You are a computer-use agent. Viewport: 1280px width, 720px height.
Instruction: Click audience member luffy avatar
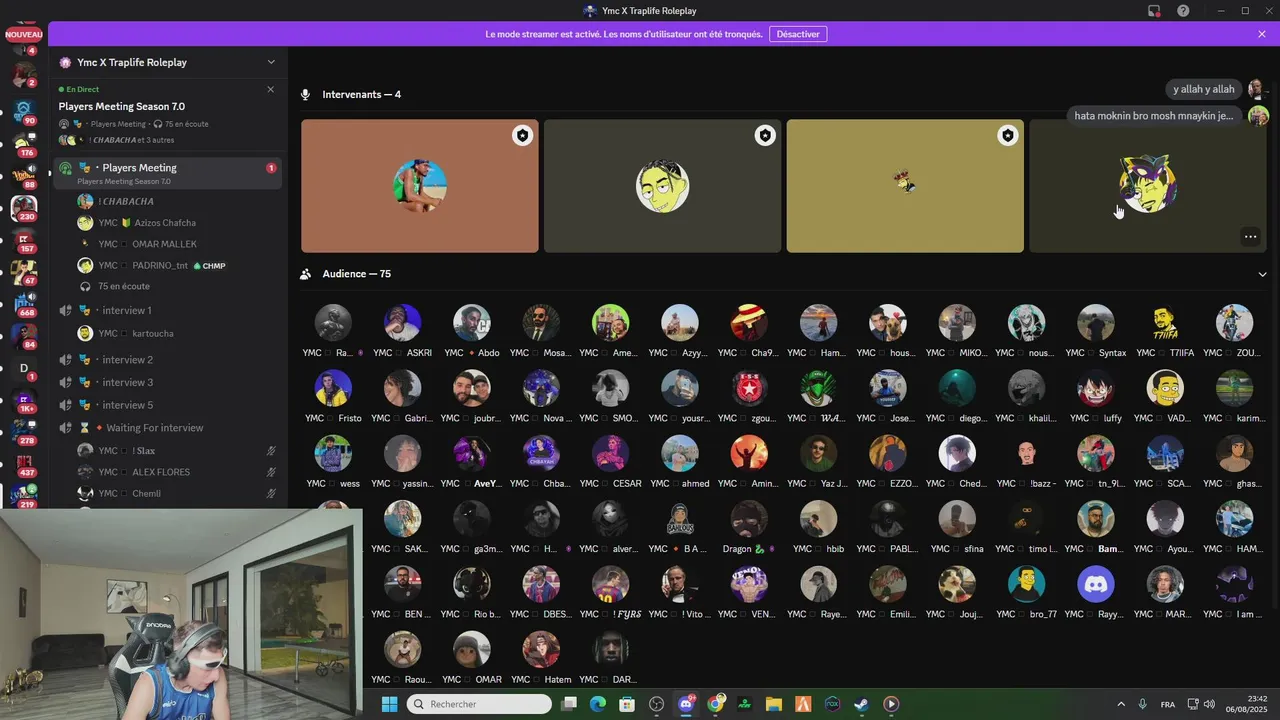1096,388
